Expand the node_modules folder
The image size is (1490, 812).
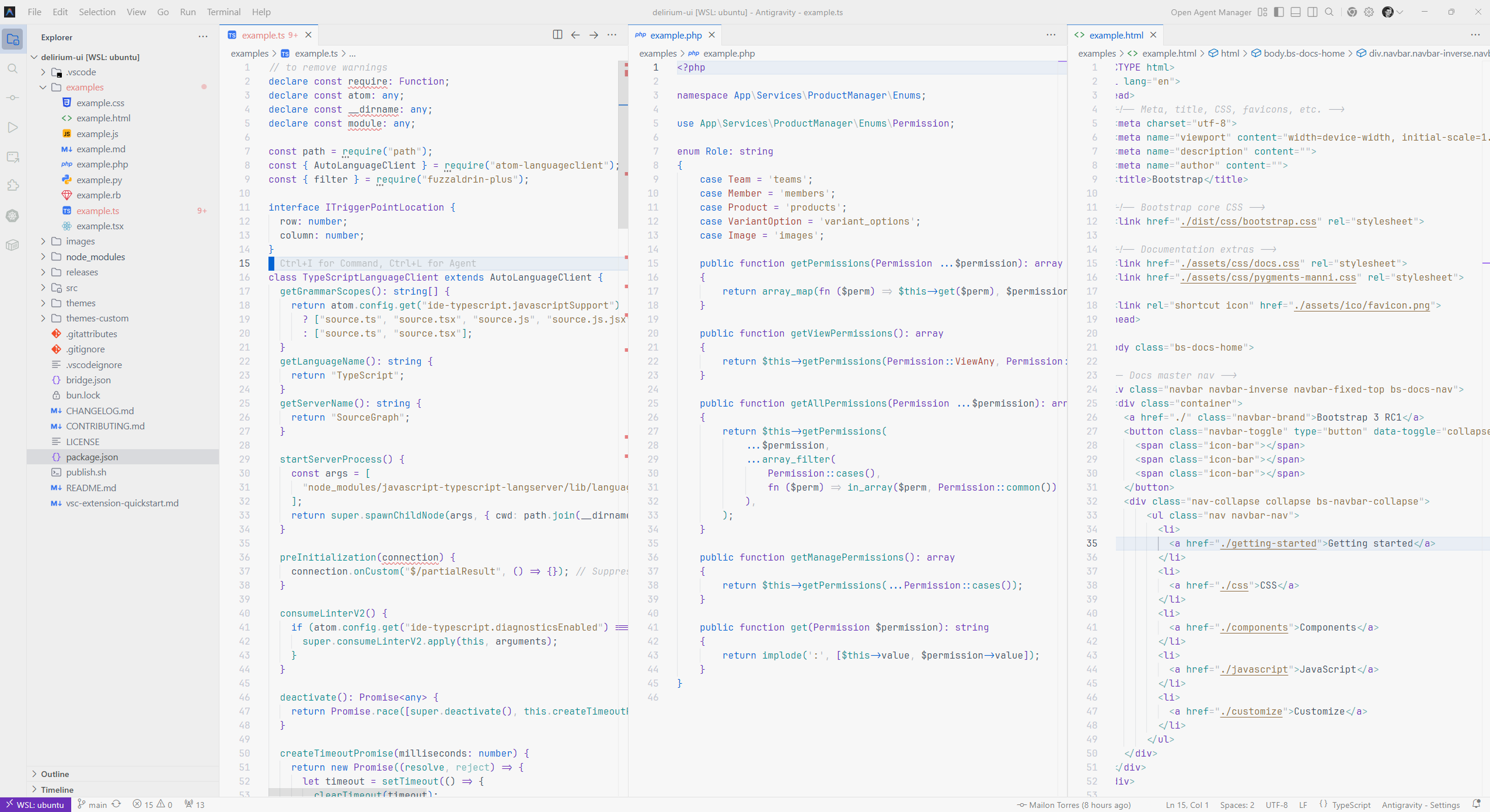[95, 257]
